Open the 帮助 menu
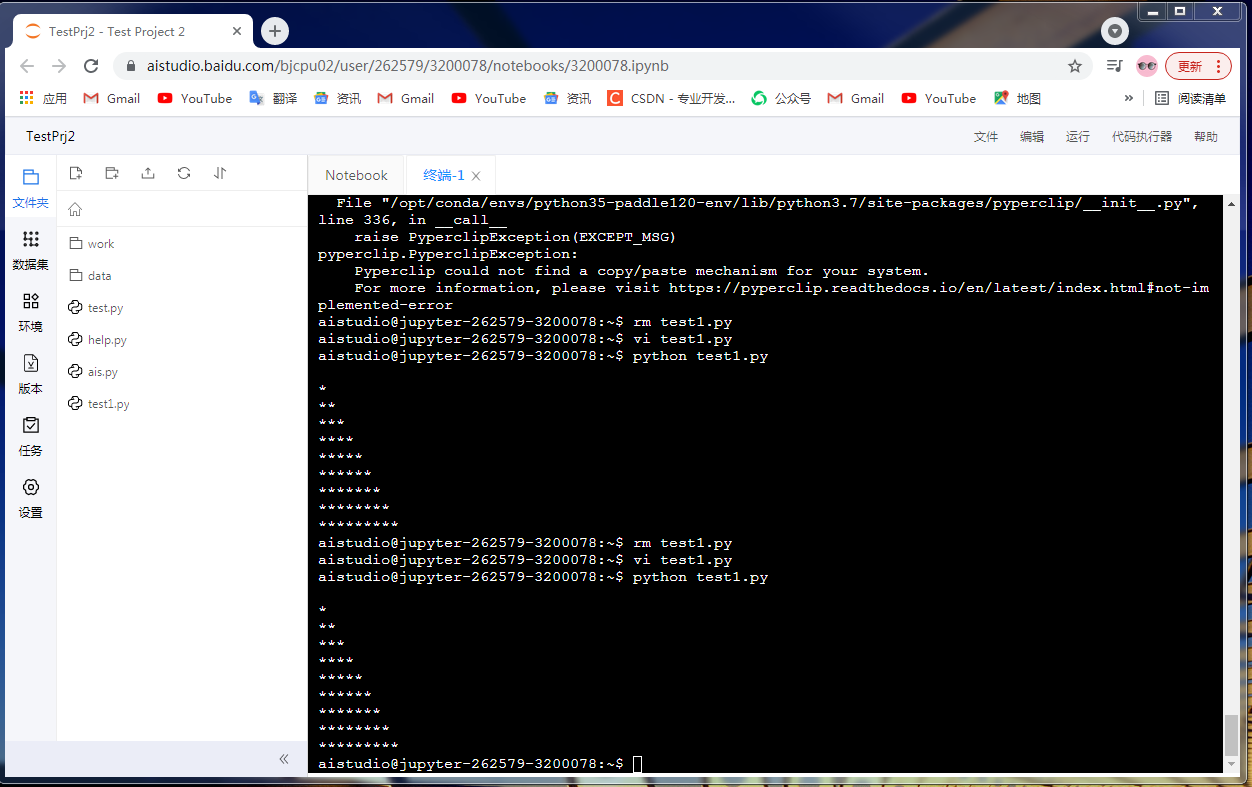The width and height of the screenshot is (1252, 787). click(x=1206, y=137)
